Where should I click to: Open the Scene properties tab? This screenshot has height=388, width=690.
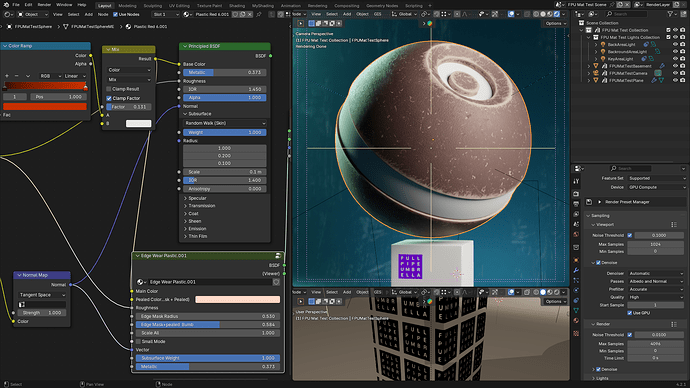pyautogui.click(x=576, y=224)
